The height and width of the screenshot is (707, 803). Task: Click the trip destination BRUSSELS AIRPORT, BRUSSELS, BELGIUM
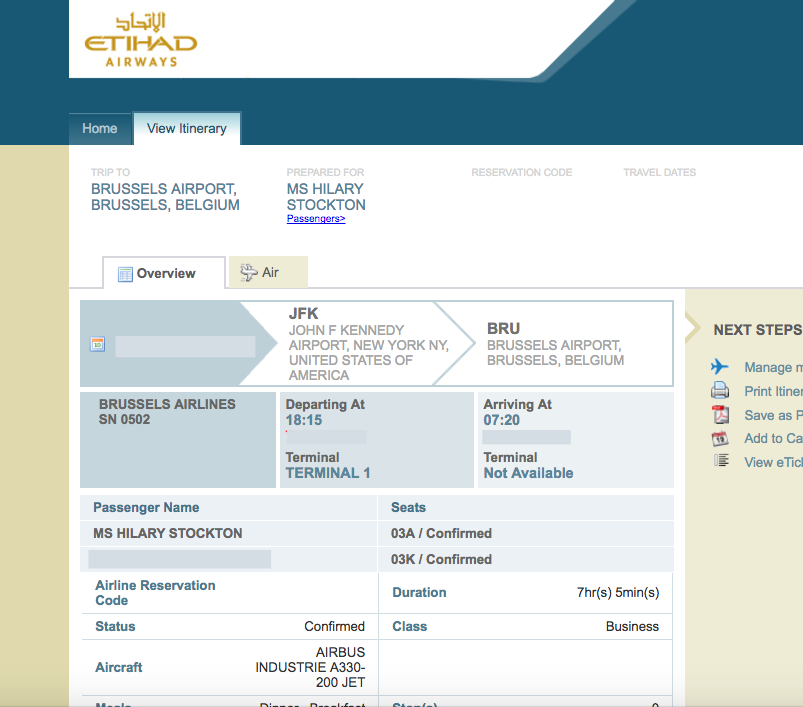165,197
